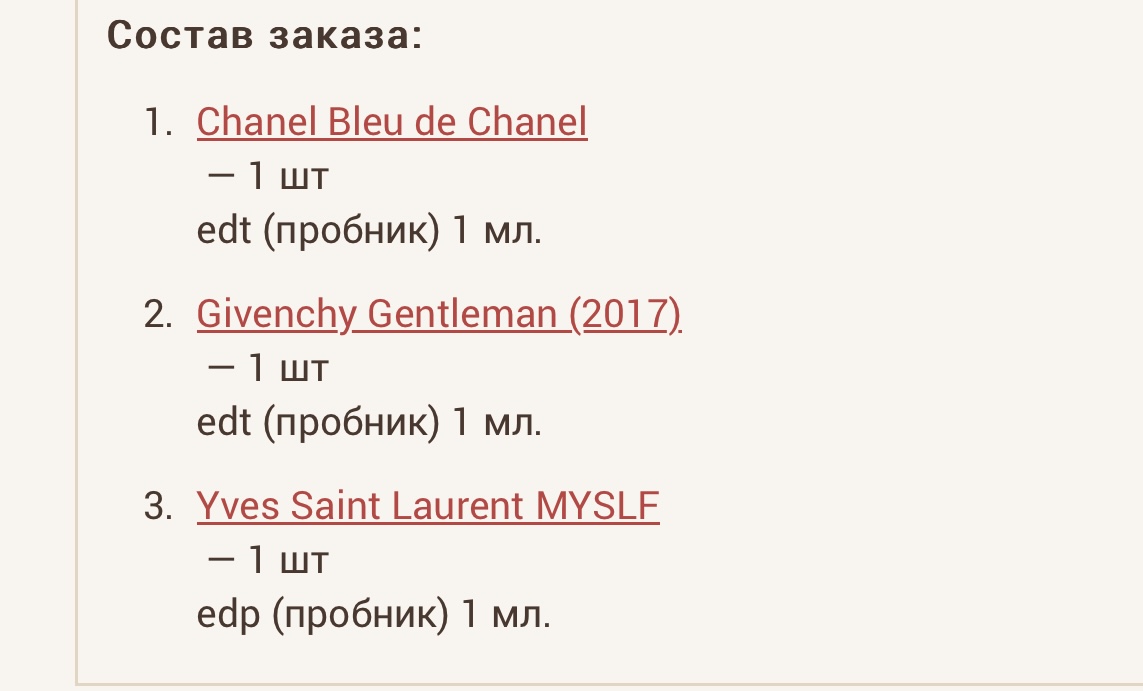This screenshot has width=1143, height=691.
Task: Click the 'Состав заказа:' heading
Action: coord(265,36)
